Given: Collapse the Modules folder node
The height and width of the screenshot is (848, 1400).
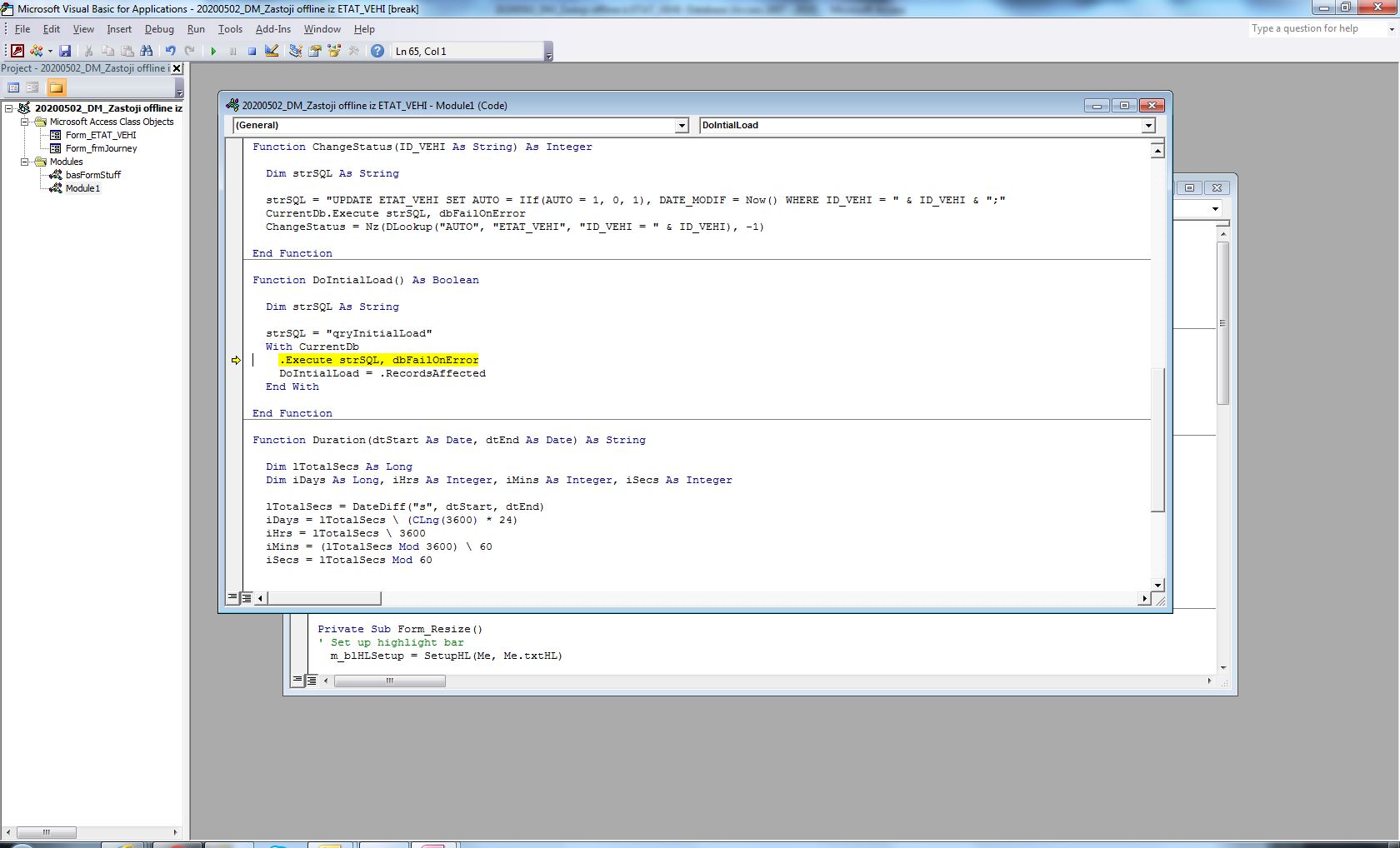Looking at the screenshot, I should (24, 162).
